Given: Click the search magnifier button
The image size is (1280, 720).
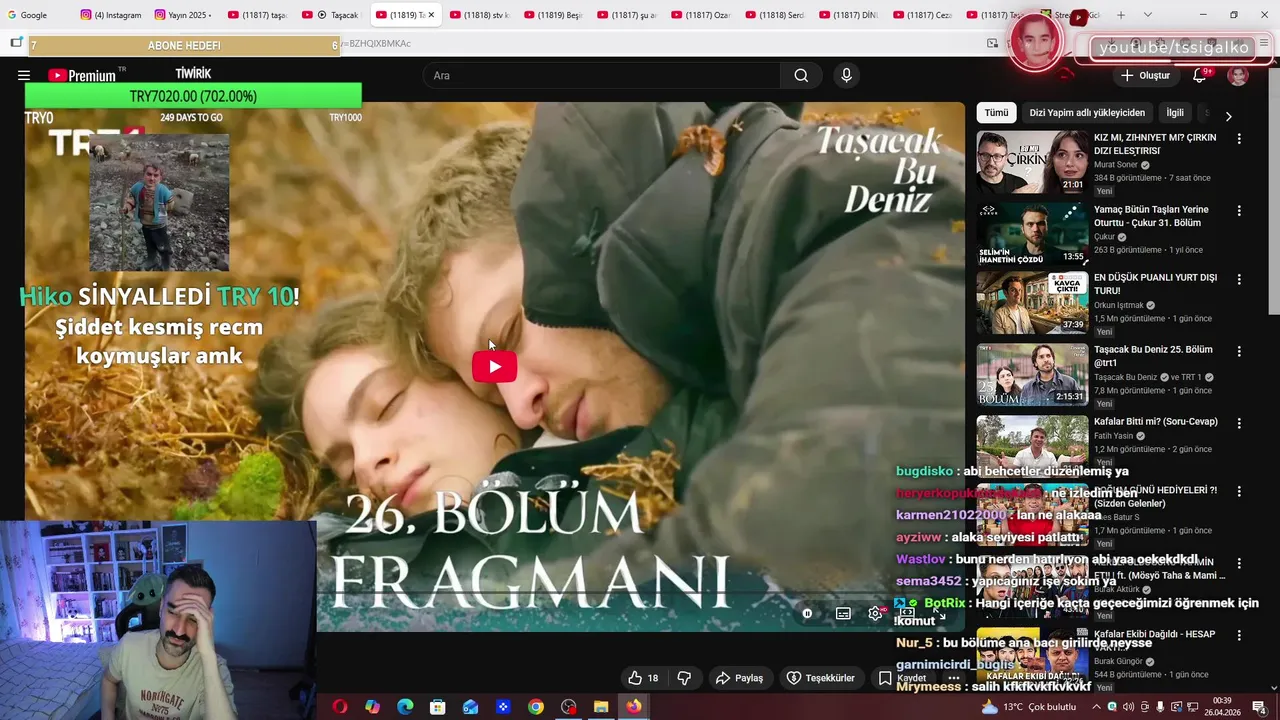Looking at the screenshot, I should [801, 75].
